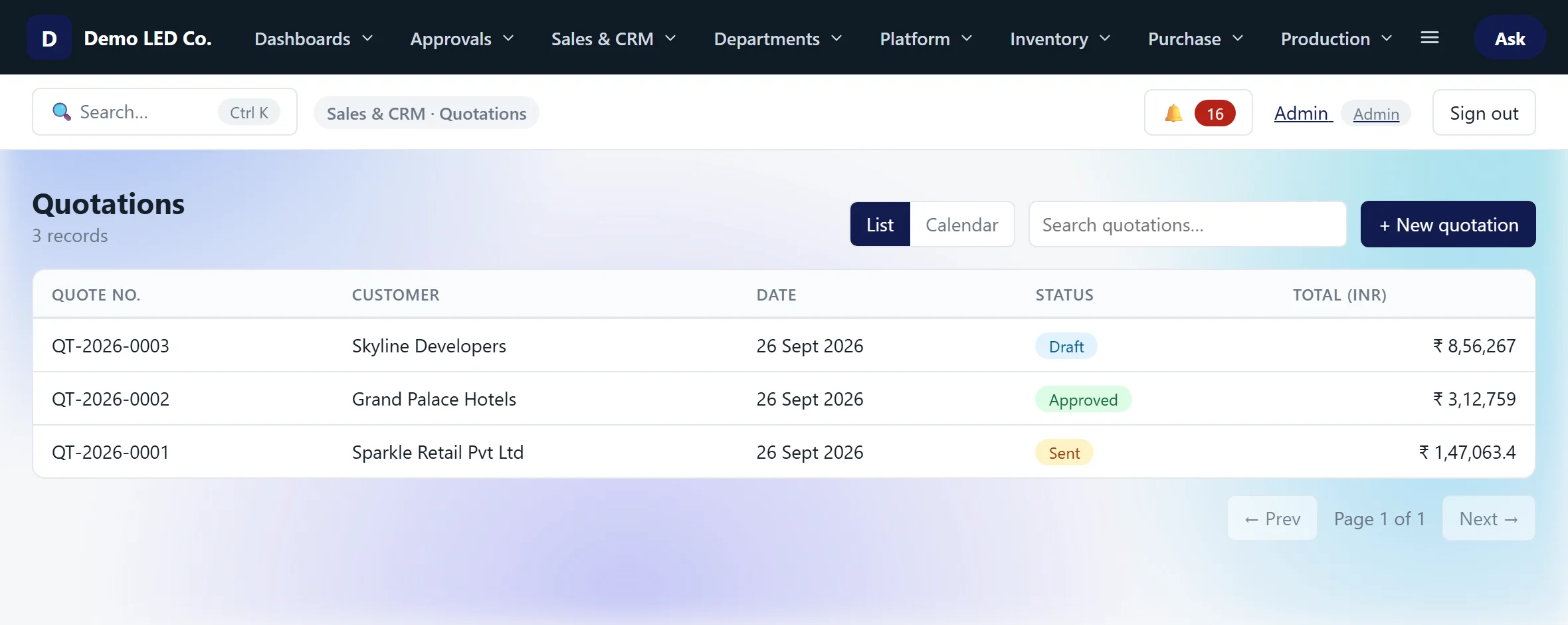This screenshot has width=1568, height=625.
Task: Create a new quotation
Action: tap(1448, 224)
